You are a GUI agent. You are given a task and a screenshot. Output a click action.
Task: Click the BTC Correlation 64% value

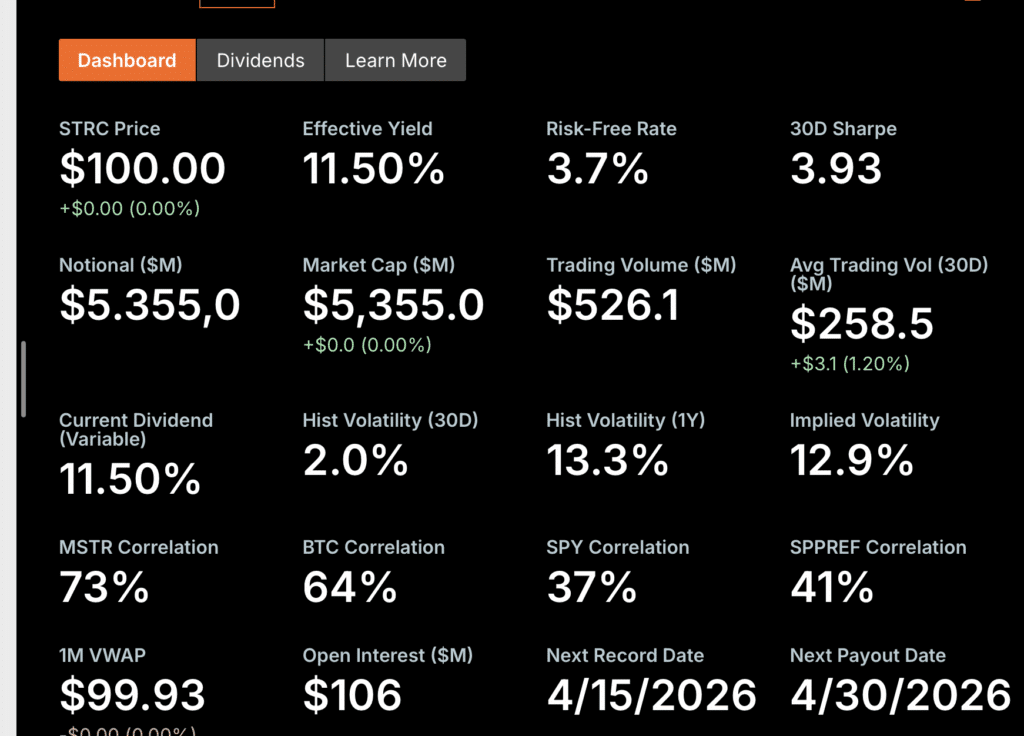tap(350, 587)
